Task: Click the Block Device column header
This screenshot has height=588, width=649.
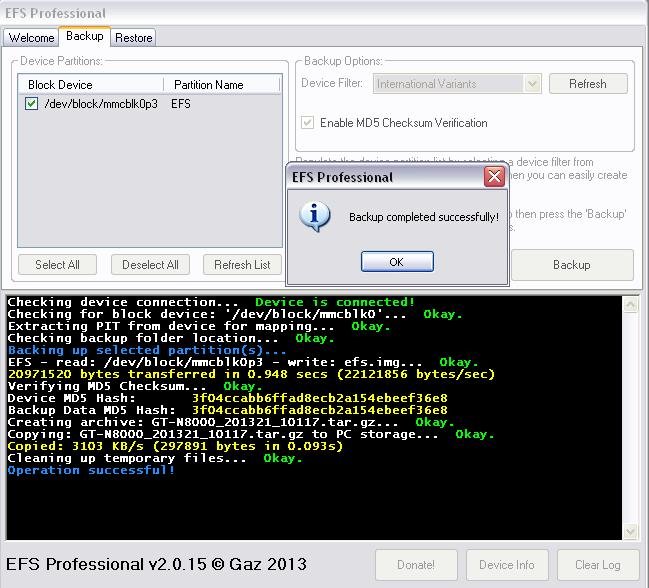Action: (91, 84)
